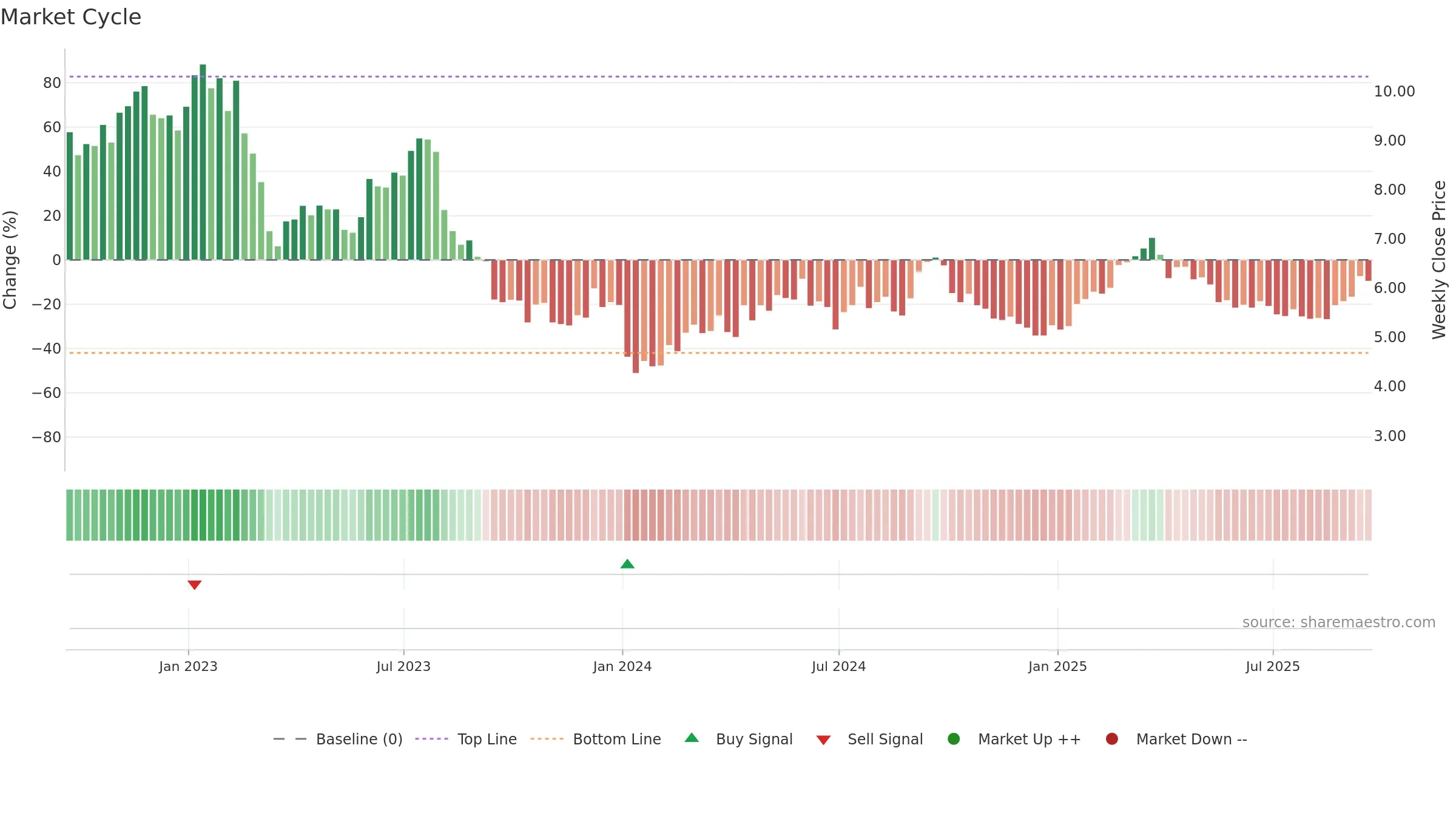Select the Jan 2025 axis label

click(x=1057, y=666)
